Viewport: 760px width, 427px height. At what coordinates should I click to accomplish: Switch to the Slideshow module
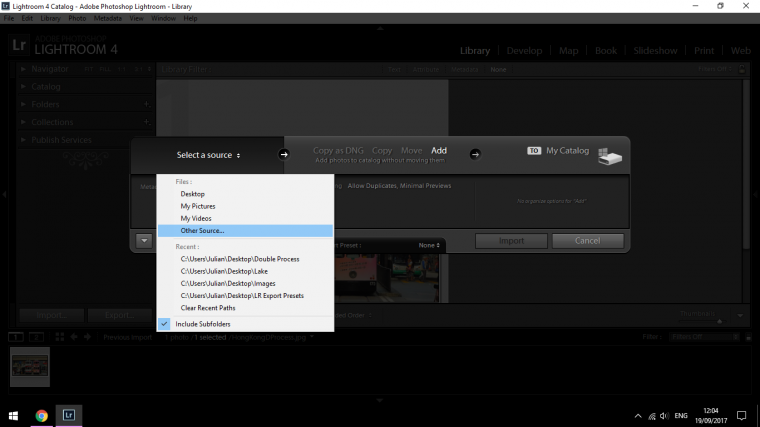click(655, 50)
